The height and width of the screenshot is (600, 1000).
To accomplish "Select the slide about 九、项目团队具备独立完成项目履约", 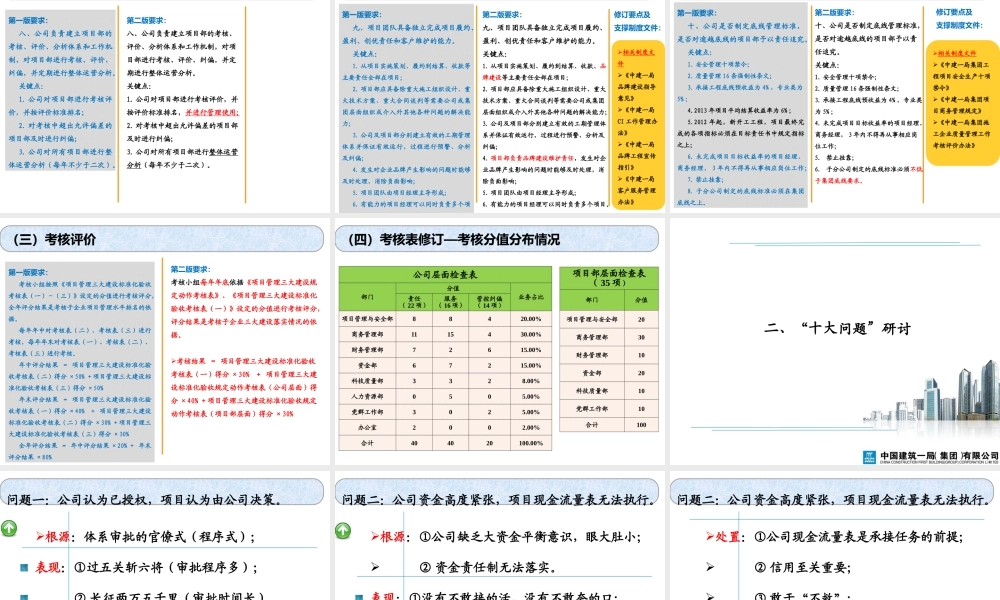I will click(500, 106).
